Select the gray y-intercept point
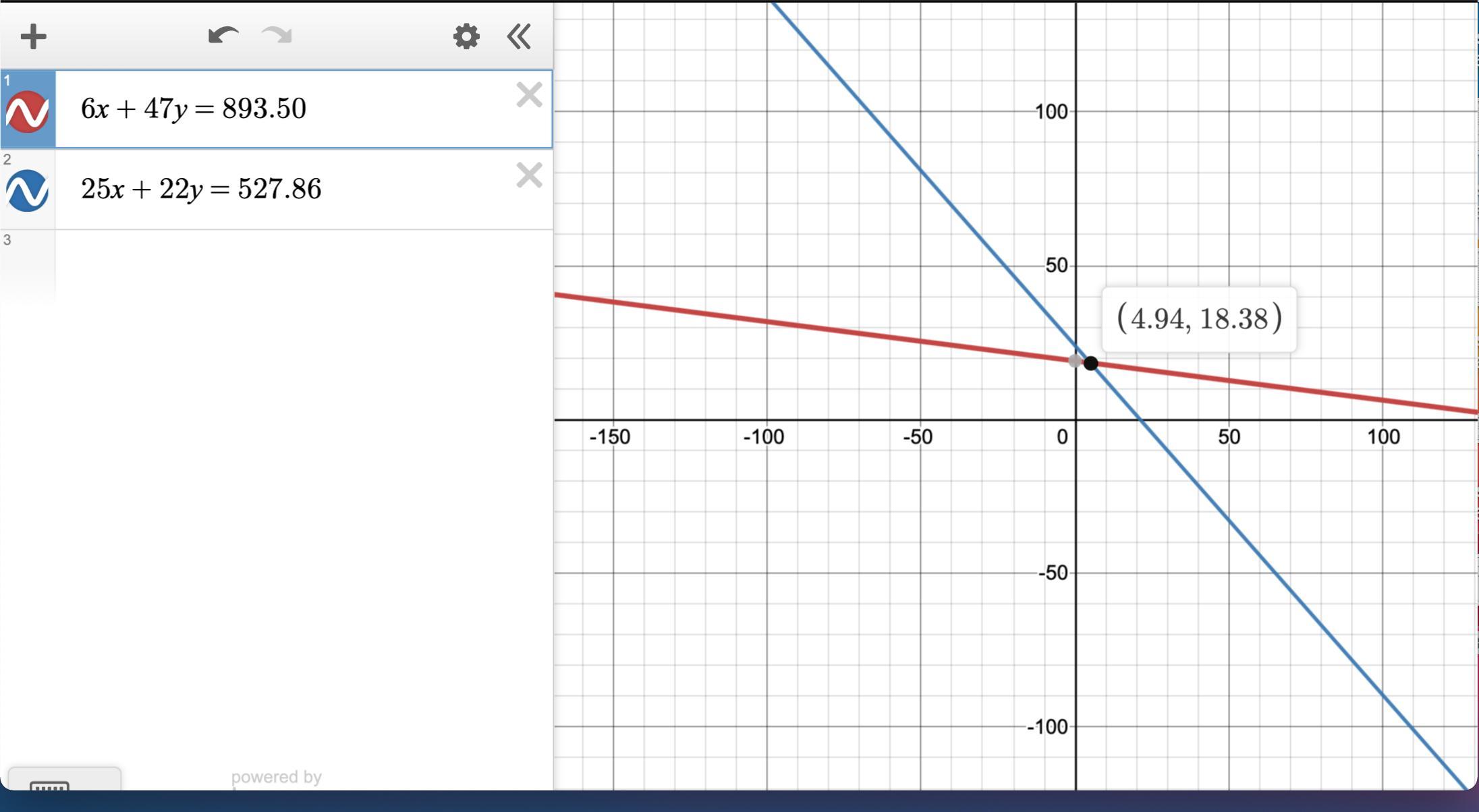Screen dimensions: 1479x812 [x=1076, y=361]
